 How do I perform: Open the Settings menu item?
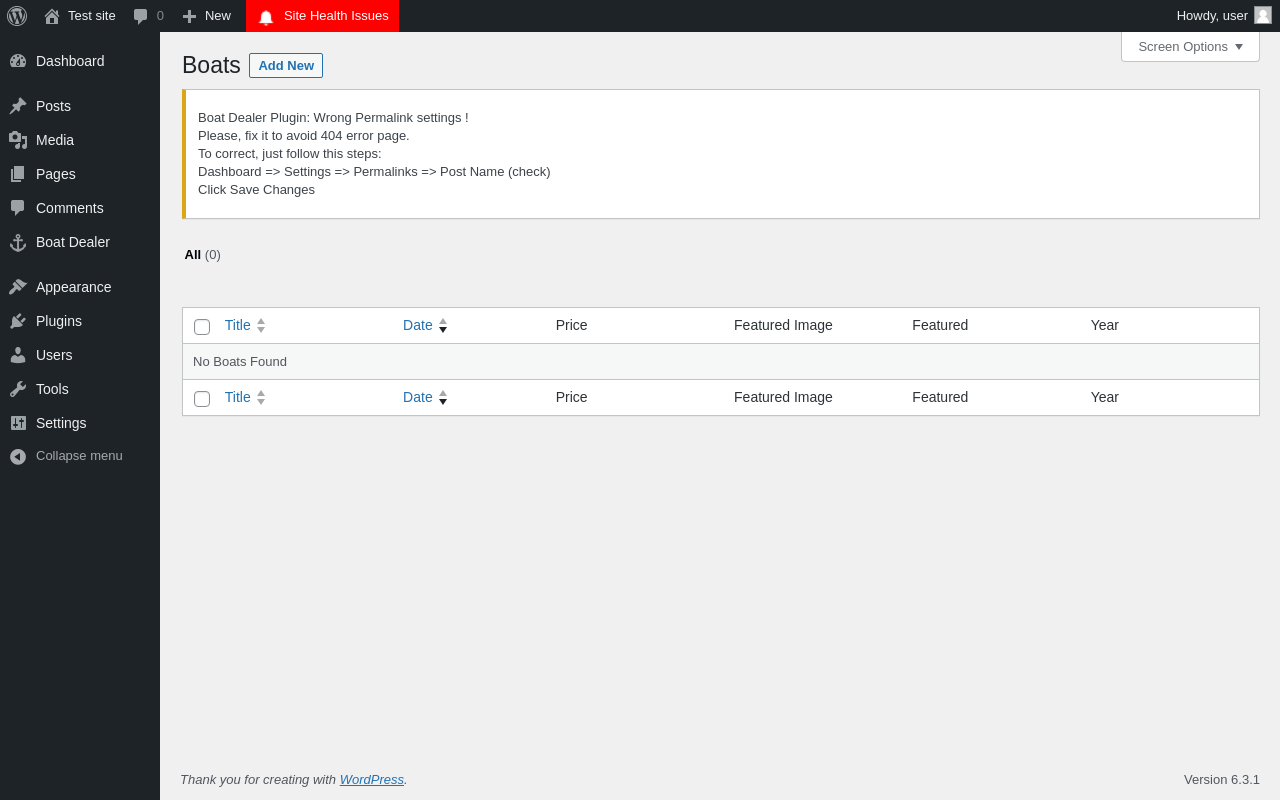coord(80,423)
